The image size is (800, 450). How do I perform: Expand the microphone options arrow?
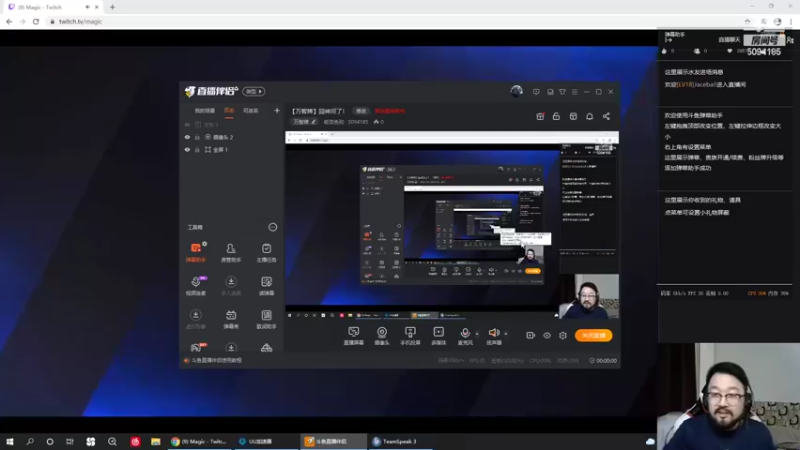click(477, 334)
